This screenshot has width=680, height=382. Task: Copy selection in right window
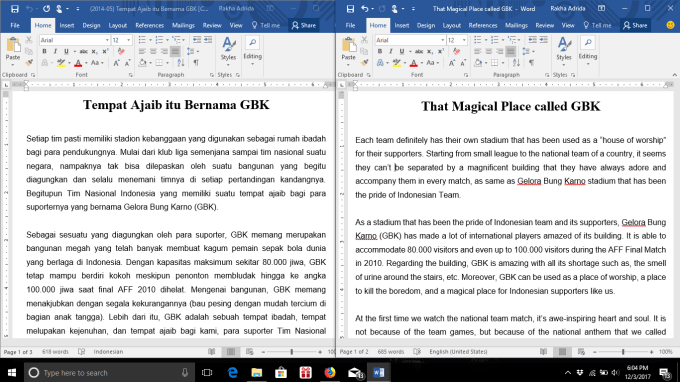364,52
